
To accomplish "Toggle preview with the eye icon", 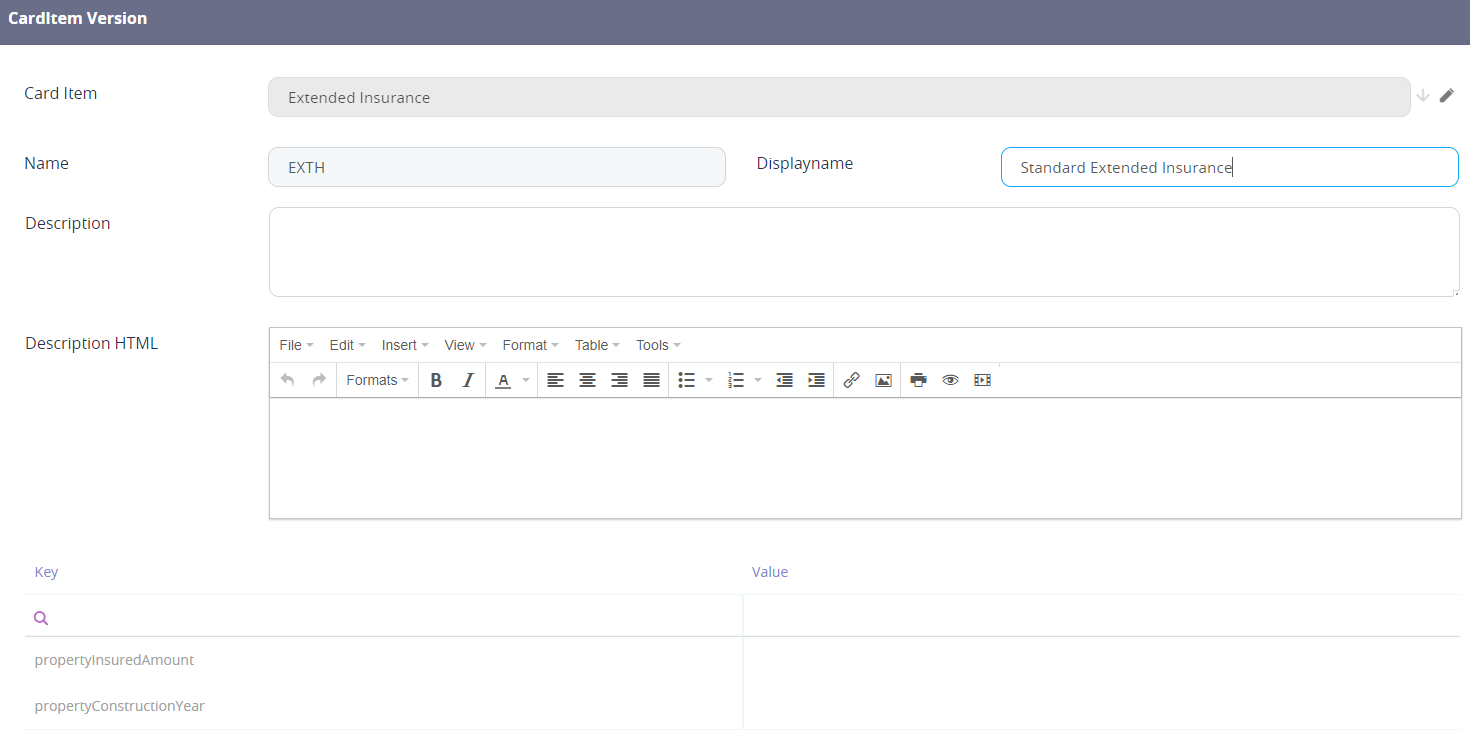I will point(950,380).
